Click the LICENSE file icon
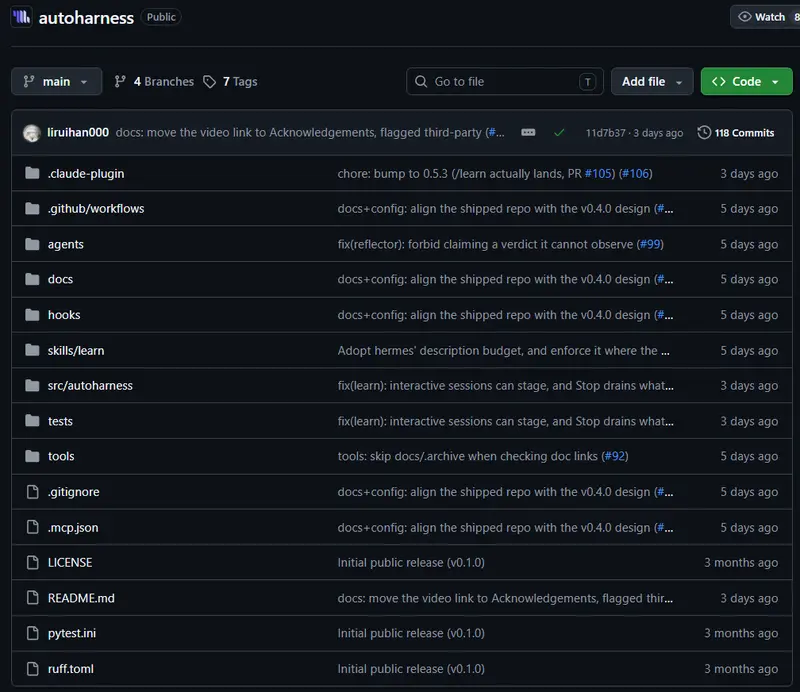This screenshot has width=800, height=692. [x=33, y=562]
